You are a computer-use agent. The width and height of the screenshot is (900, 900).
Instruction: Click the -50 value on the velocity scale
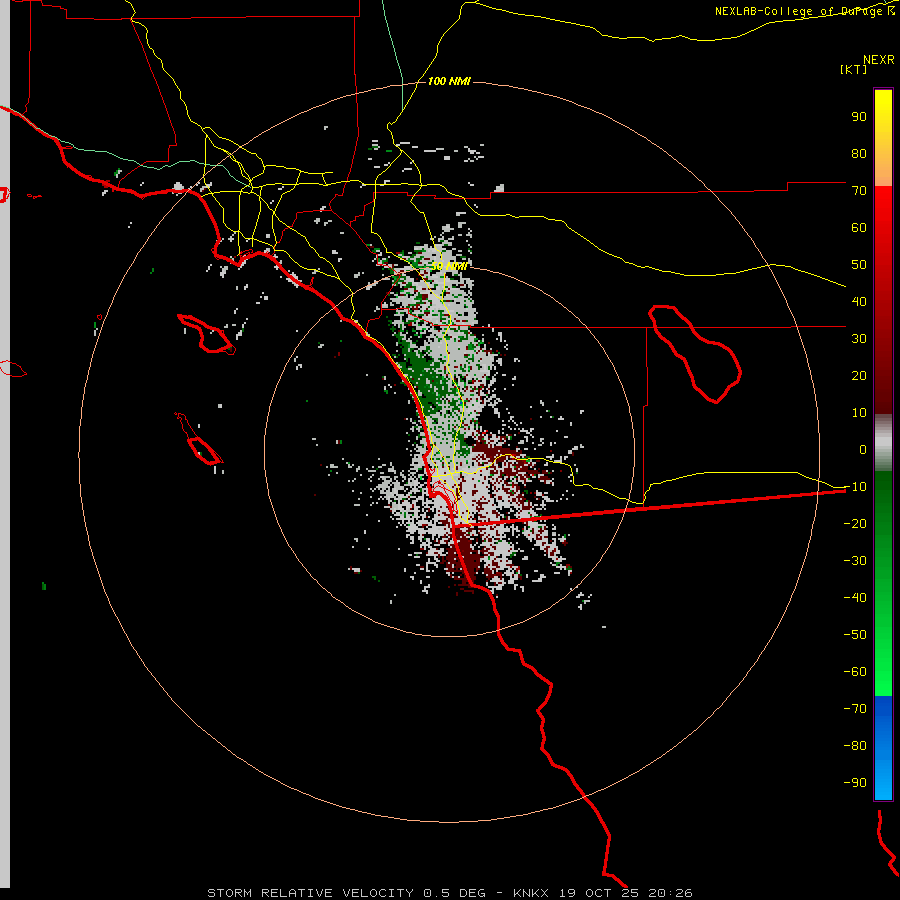[855, 634]
